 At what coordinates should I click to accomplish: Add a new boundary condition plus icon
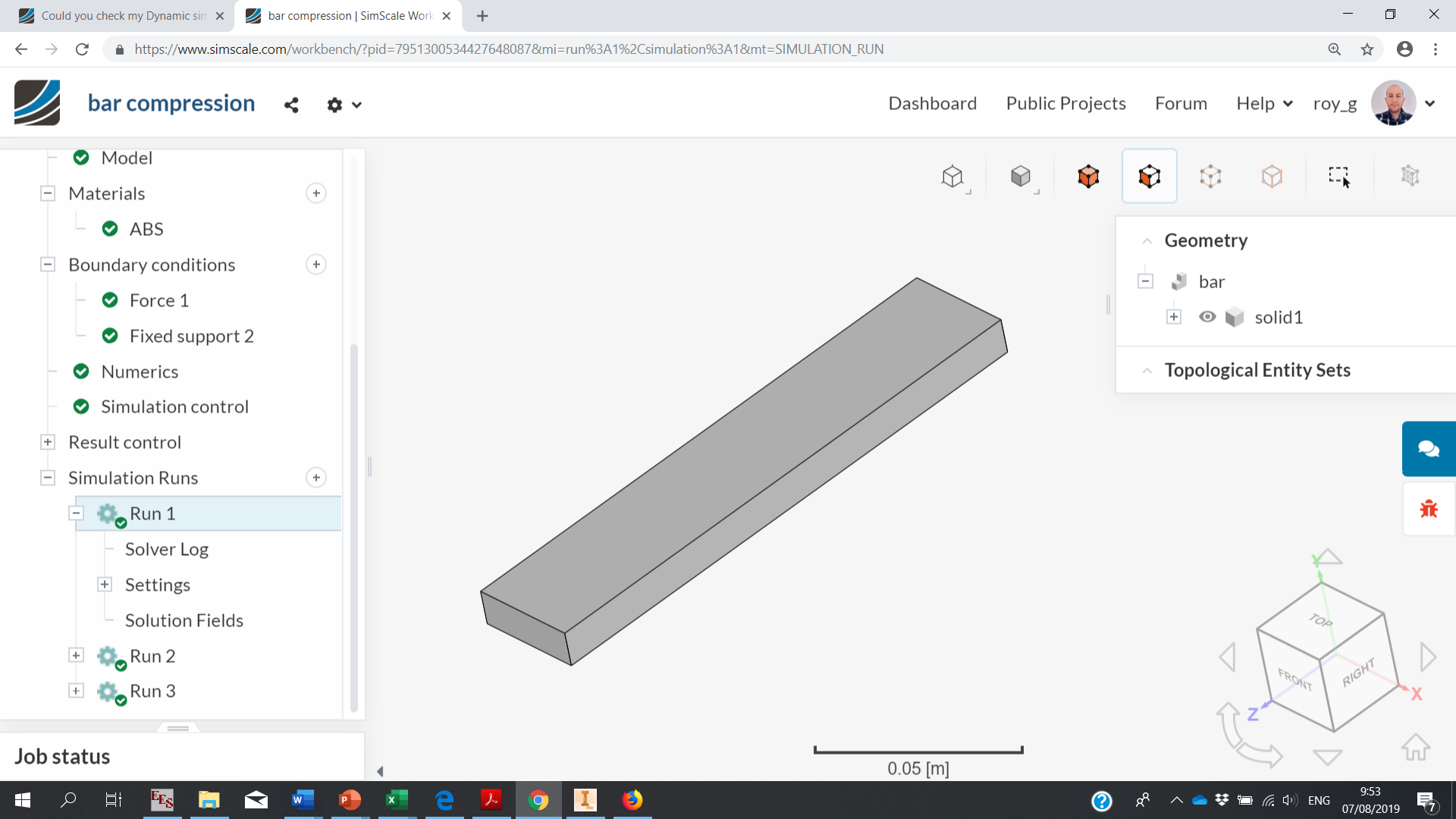pyautogui.click(x=316, y=265)
